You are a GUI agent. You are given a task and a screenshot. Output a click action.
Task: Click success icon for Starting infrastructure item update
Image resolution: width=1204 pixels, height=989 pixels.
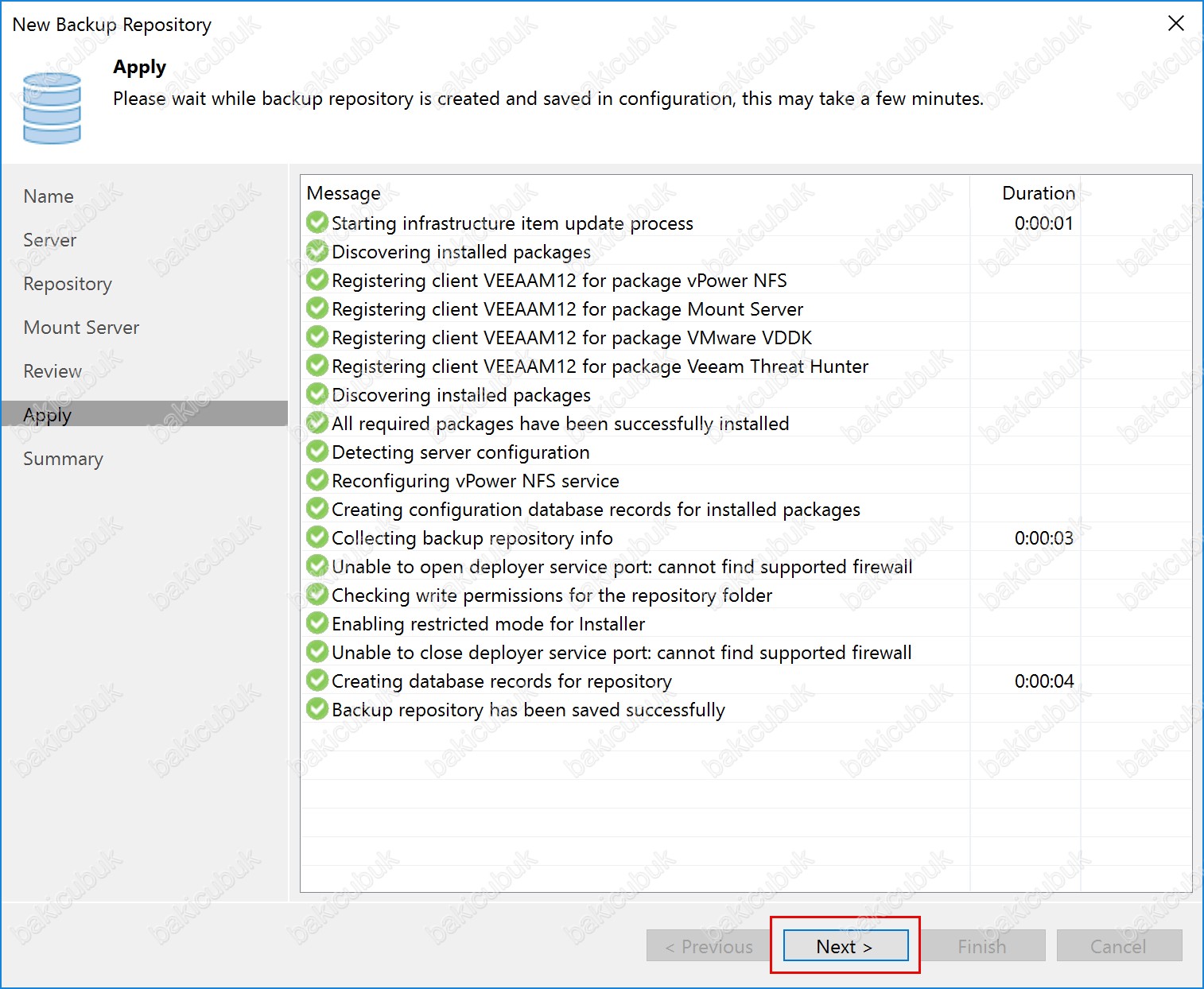coord(317,223)
